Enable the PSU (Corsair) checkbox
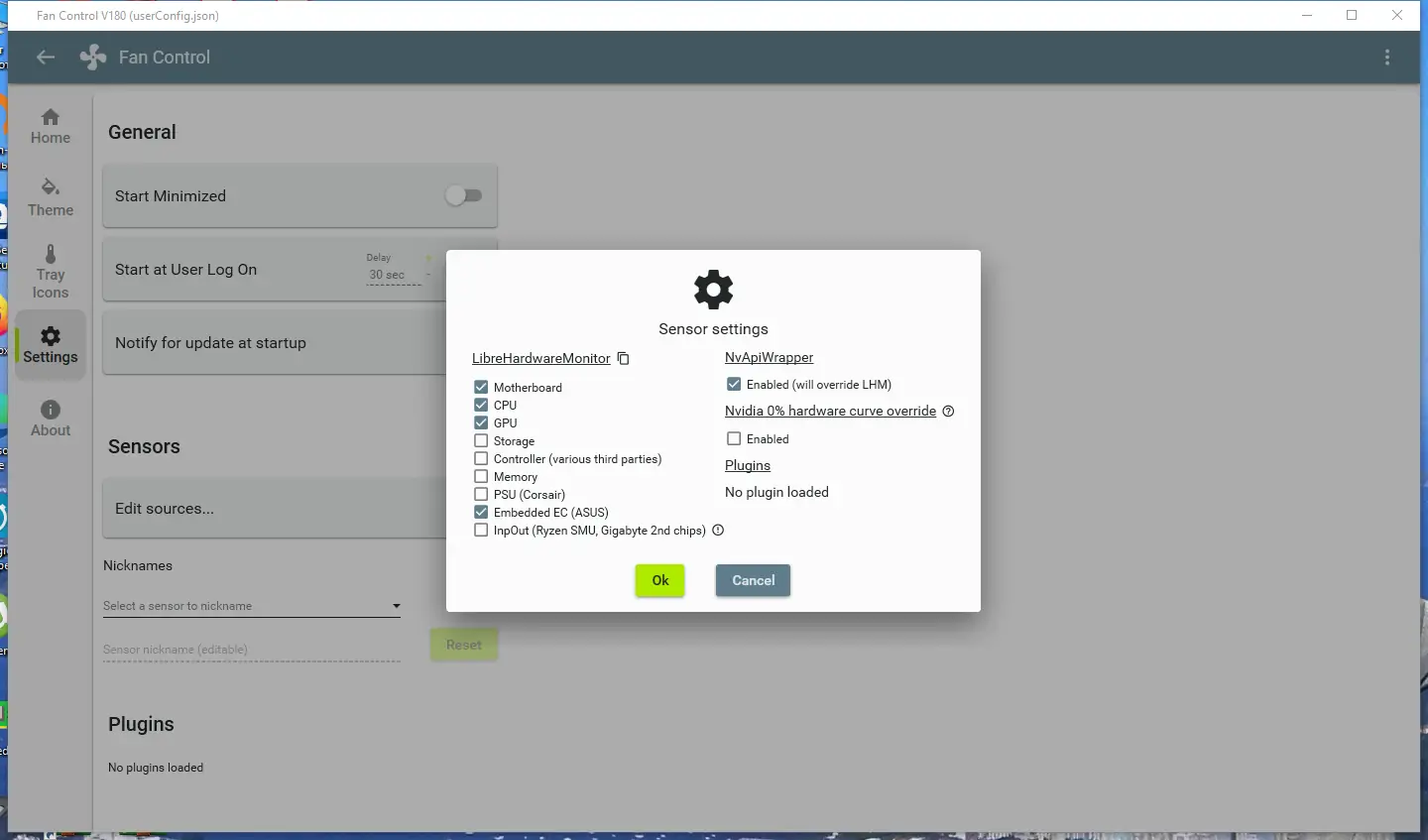1428x840 pixels. pos(481,494)
